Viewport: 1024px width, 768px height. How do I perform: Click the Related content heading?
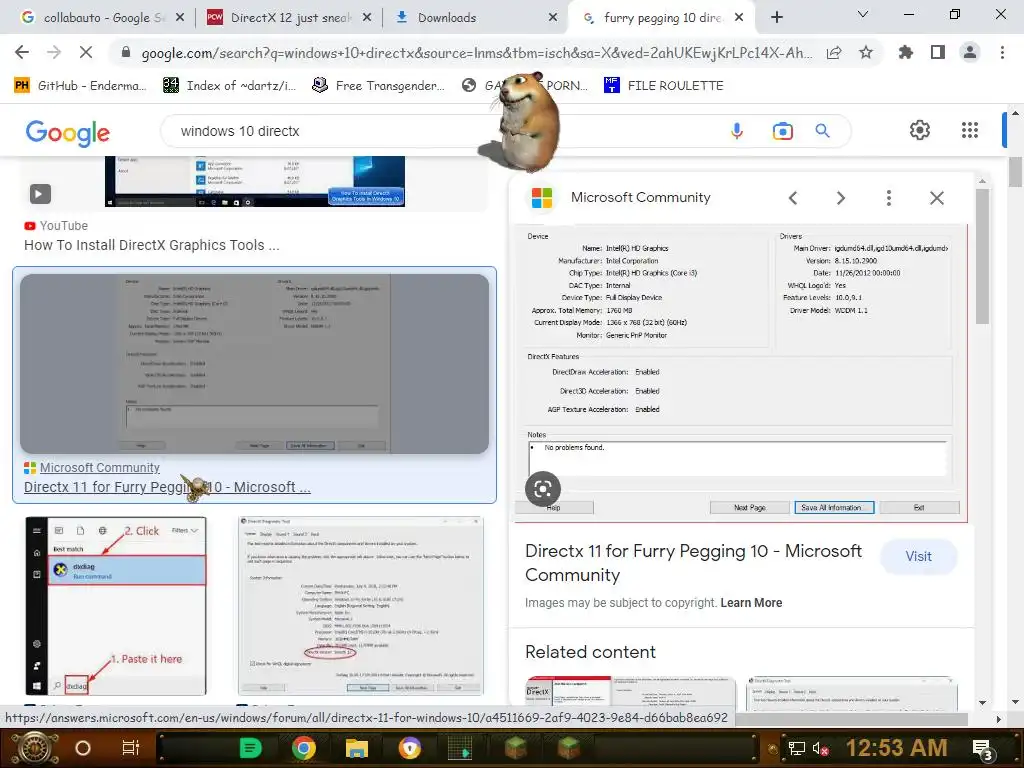[590, 652]
